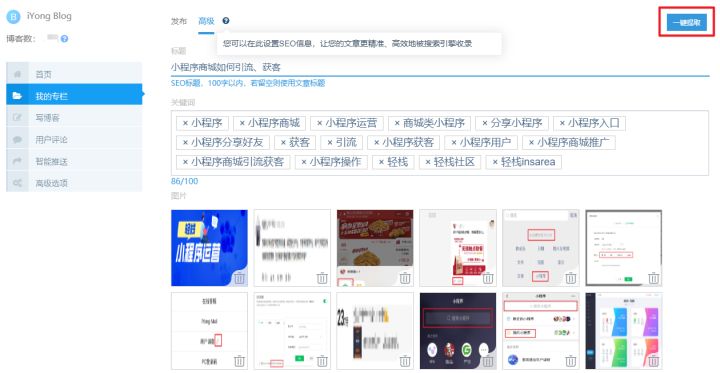The width and height of the screenshot is (720, 373).
Task: Delete the dark 小程序 search image via trash icon
Action: tap(488, 361)
